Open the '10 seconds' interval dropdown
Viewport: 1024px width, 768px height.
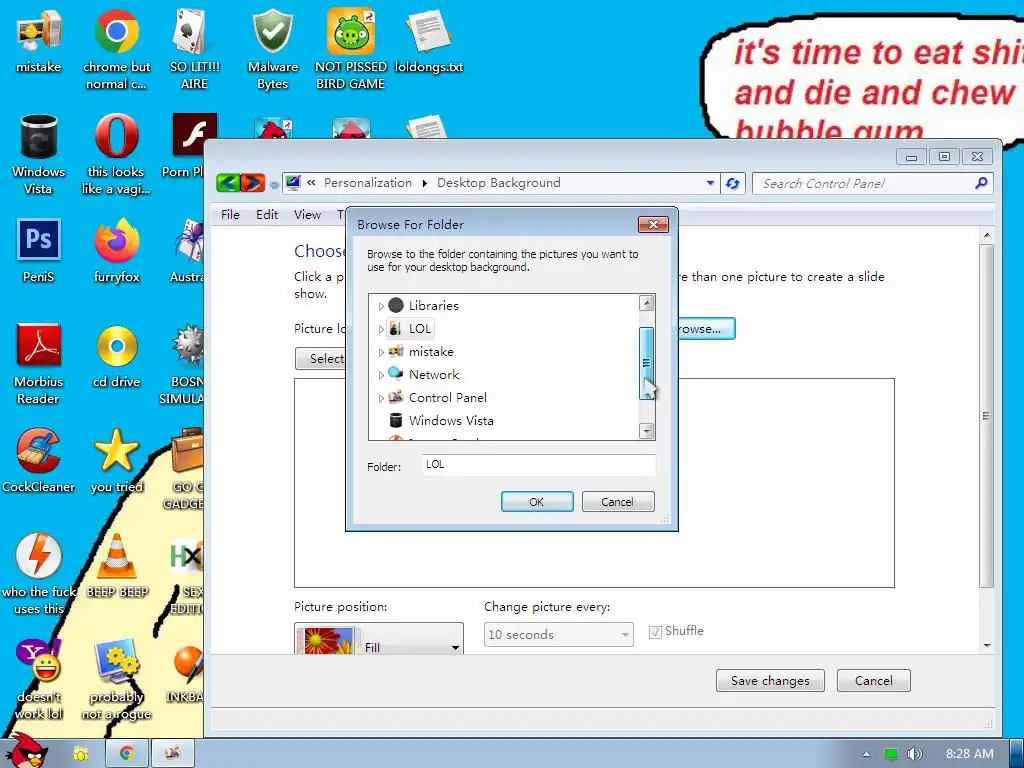(x=558, y=634)
